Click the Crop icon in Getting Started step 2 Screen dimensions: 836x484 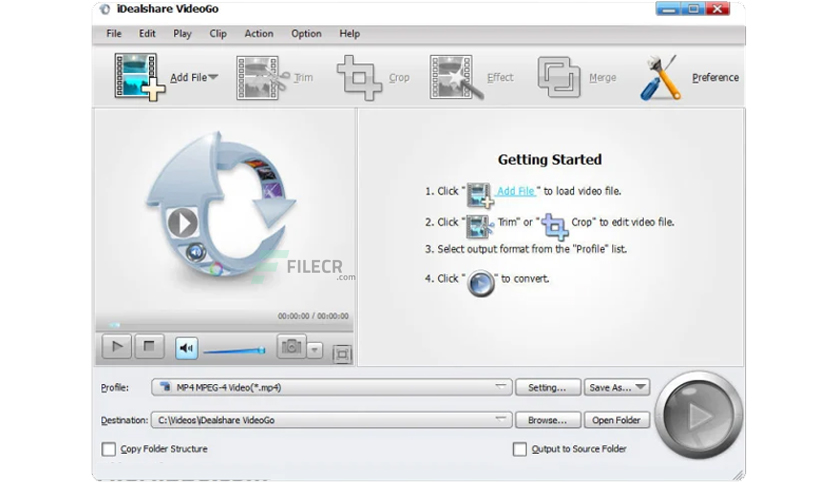(555, 227)
